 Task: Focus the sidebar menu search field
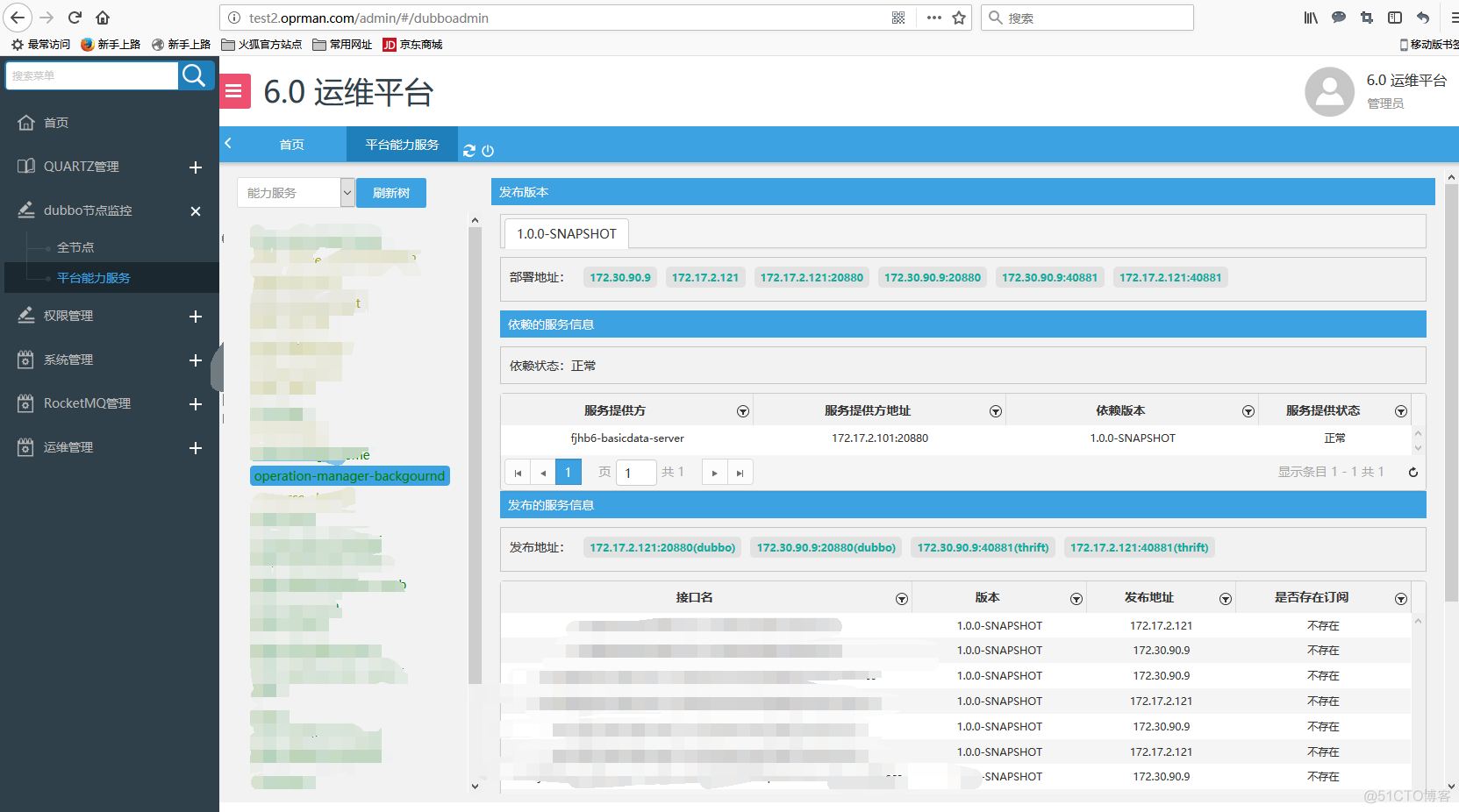(92, 75)
